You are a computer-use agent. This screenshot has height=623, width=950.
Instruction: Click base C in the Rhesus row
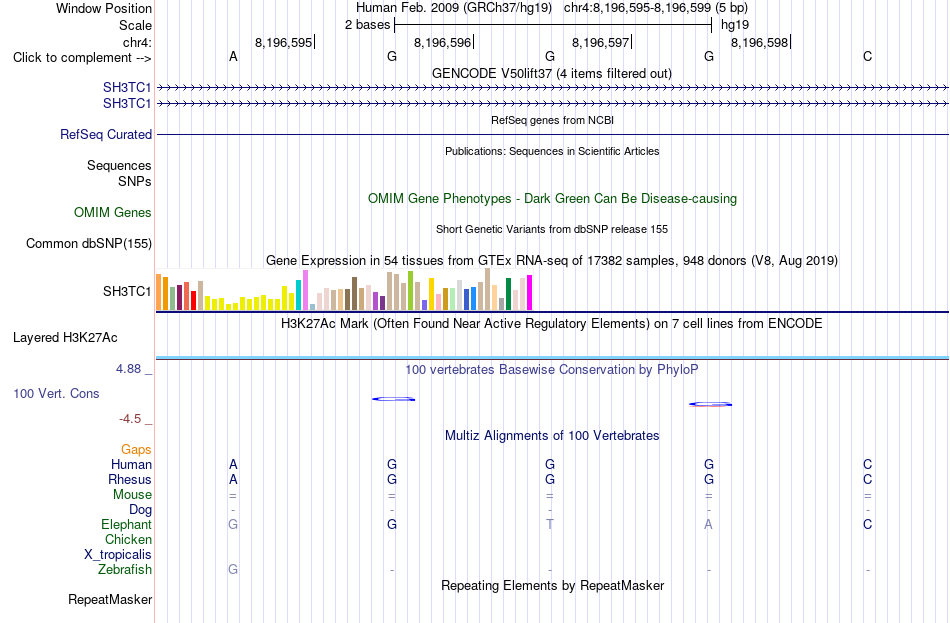pyautogui.click(x=868, y=479)
